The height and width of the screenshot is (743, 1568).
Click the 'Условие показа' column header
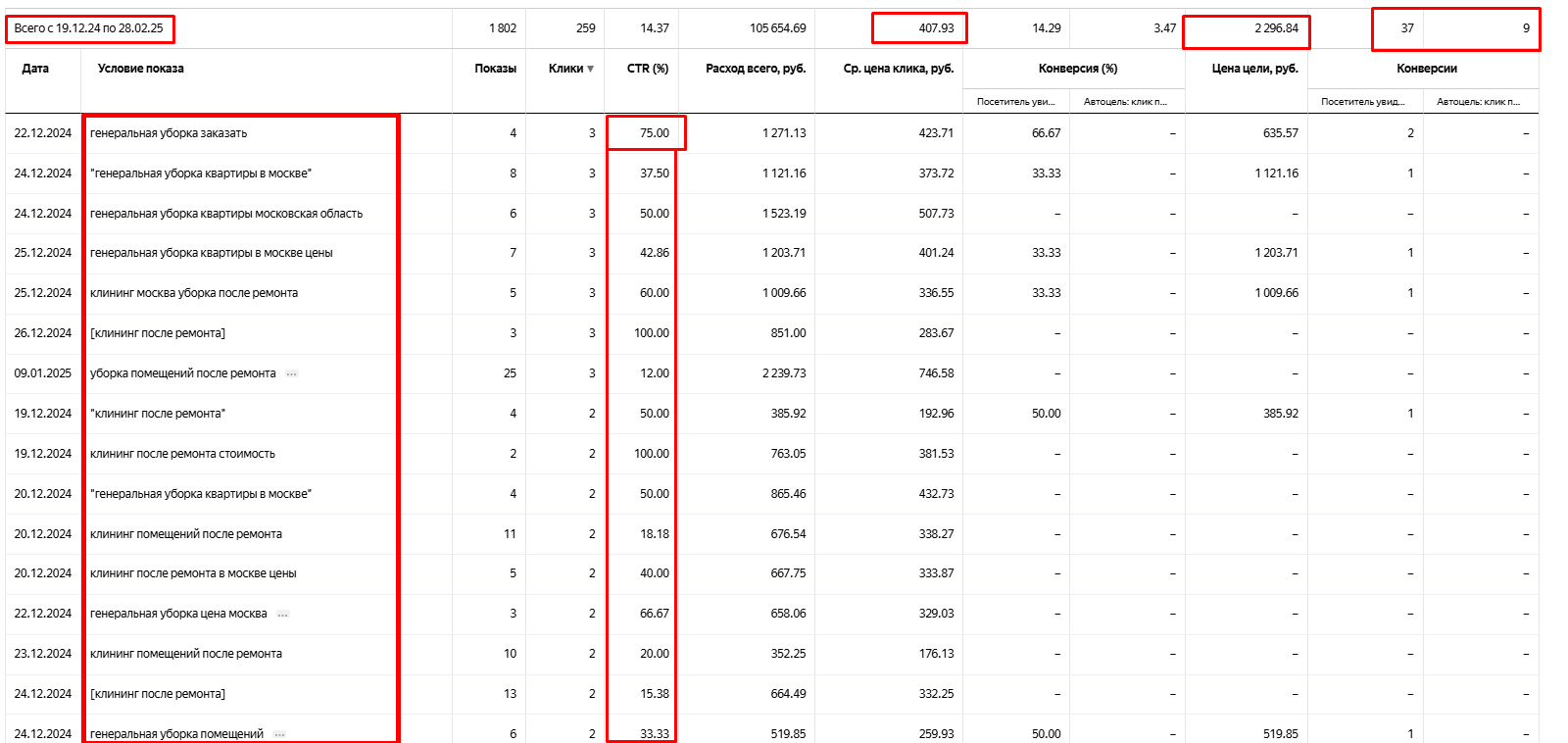click(140, 69)
